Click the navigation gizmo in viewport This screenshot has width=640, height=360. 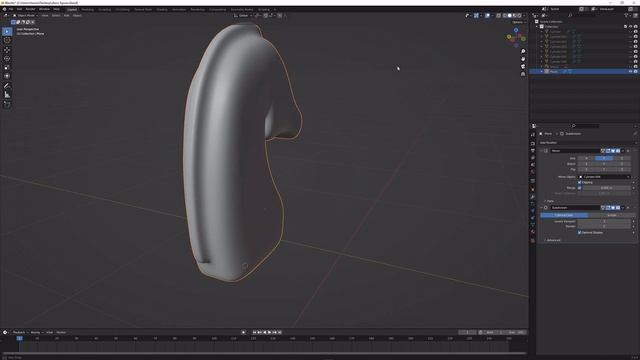pos(516,37)
